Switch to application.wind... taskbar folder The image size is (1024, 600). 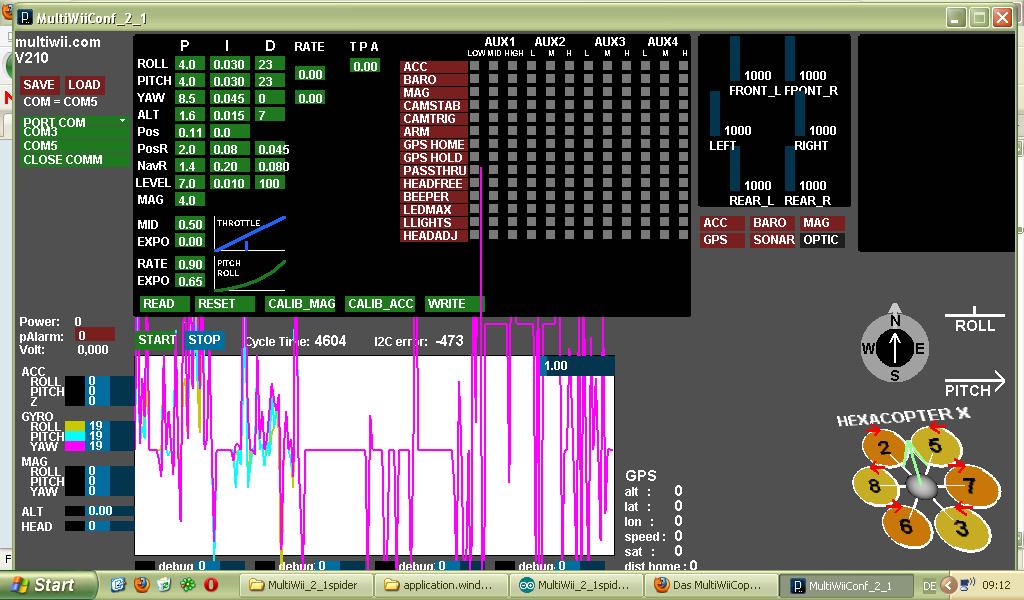tap(443, 585)
